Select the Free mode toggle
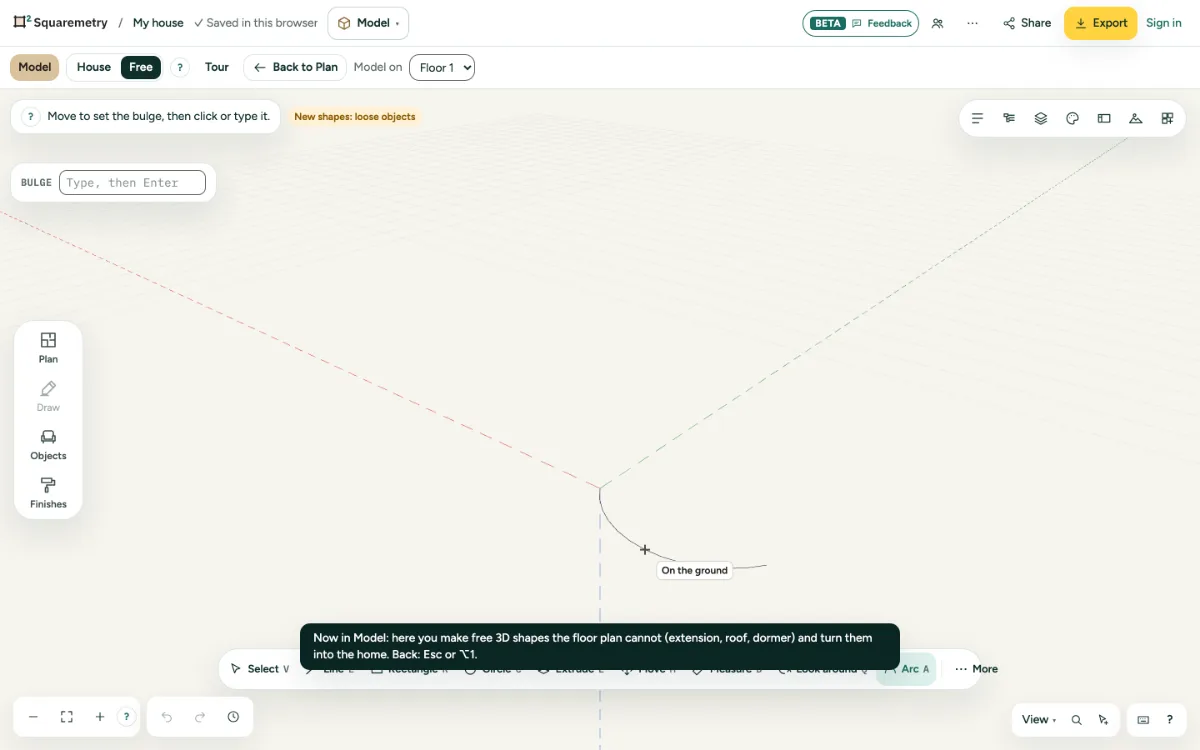 141,67
